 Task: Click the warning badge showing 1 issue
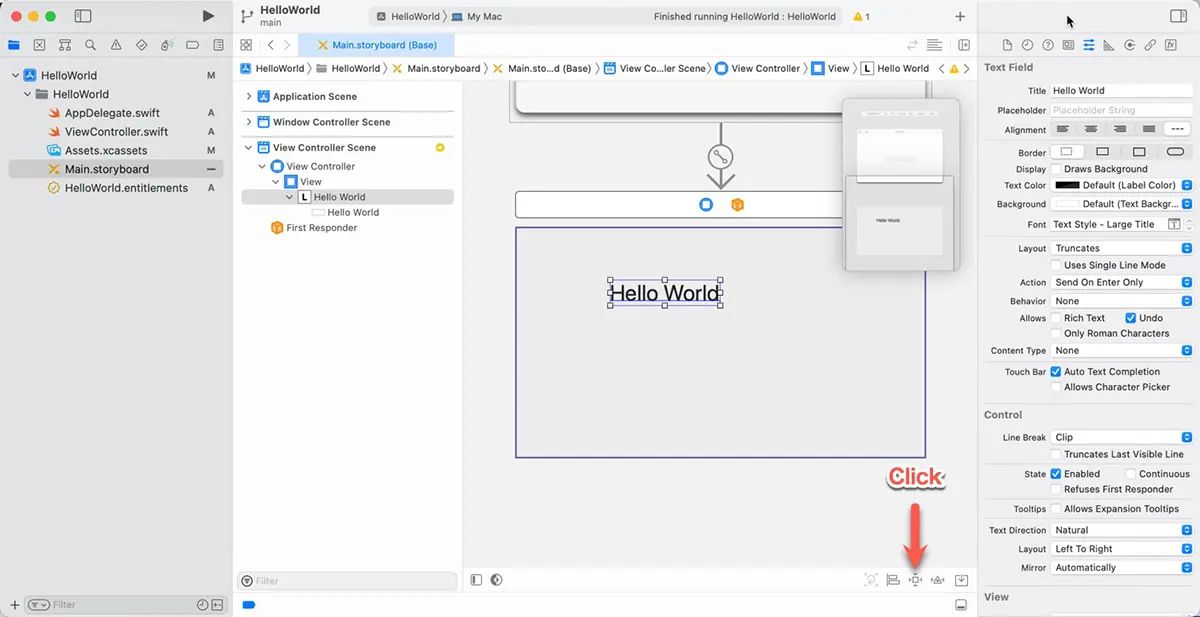click(861, 17)
